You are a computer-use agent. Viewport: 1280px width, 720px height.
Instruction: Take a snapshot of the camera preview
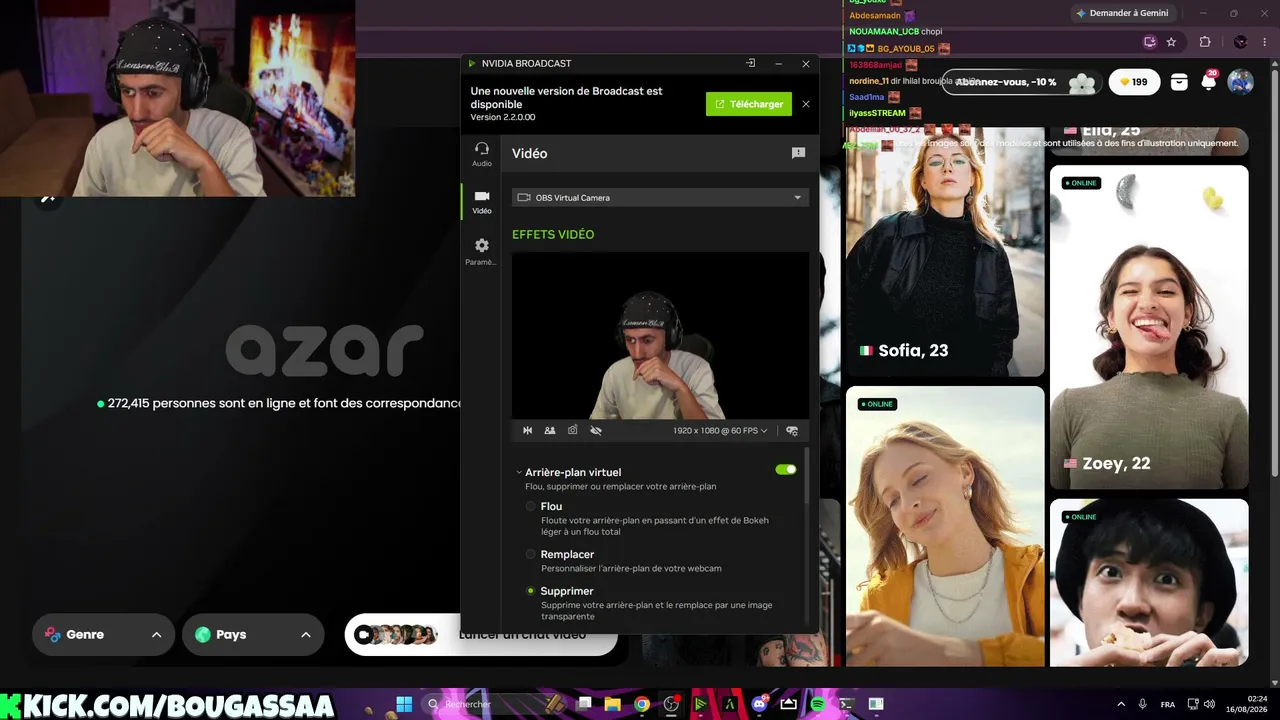pos(573,430)
